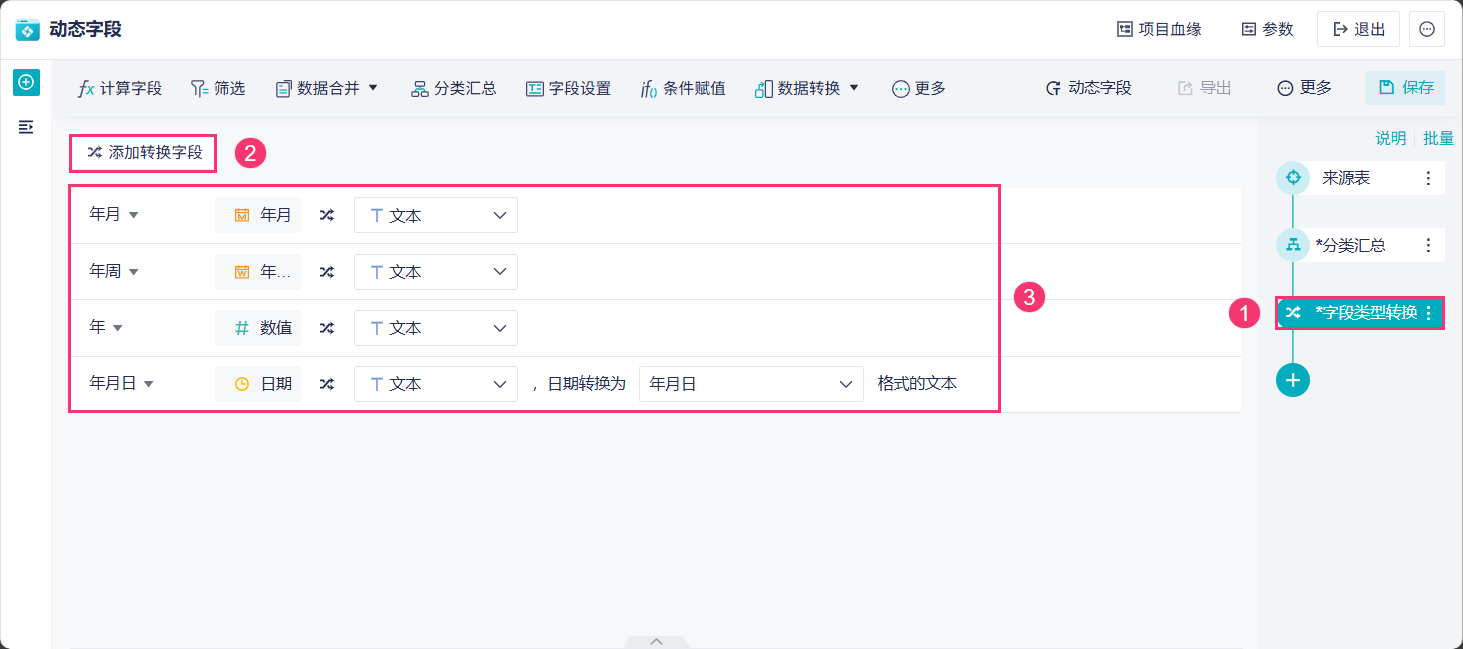Click the 计算字段 toolbar item

pos(120,88)
